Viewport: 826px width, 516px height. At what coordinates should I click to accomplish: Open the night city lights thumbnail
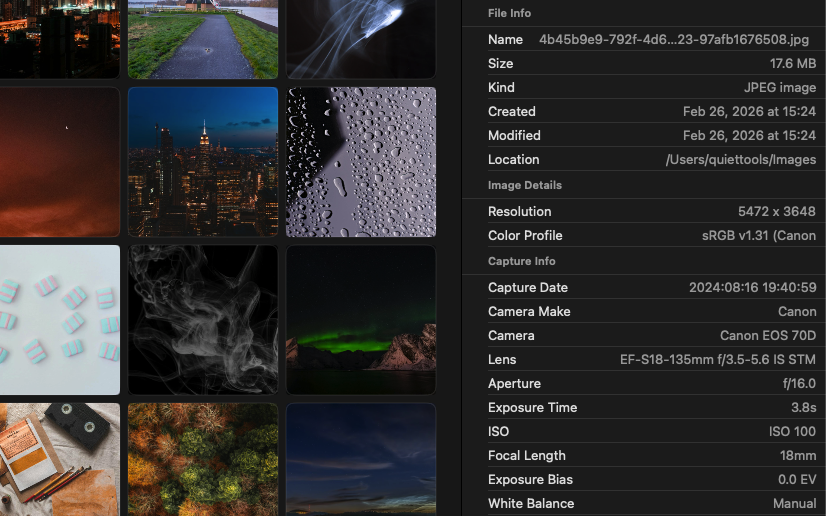point(60,39)
